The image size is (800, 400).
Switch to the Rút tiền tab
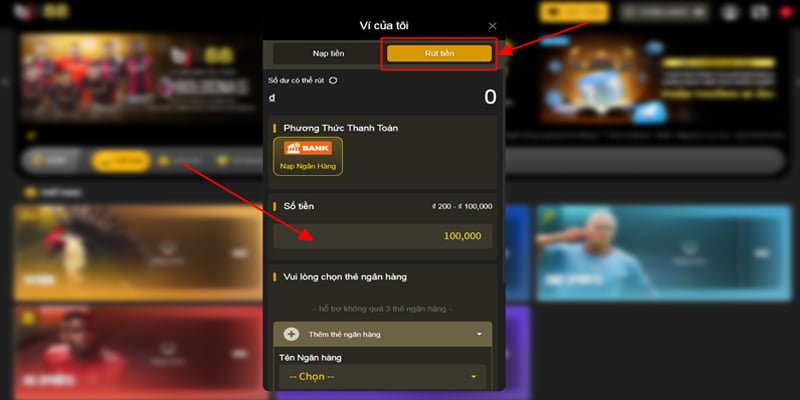[x=439, y=54]
